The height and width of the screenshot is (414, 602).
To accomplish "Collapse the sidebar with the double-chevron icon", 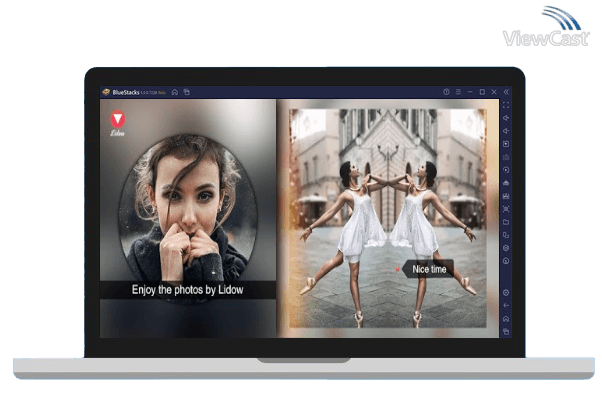I will [506, 92].
